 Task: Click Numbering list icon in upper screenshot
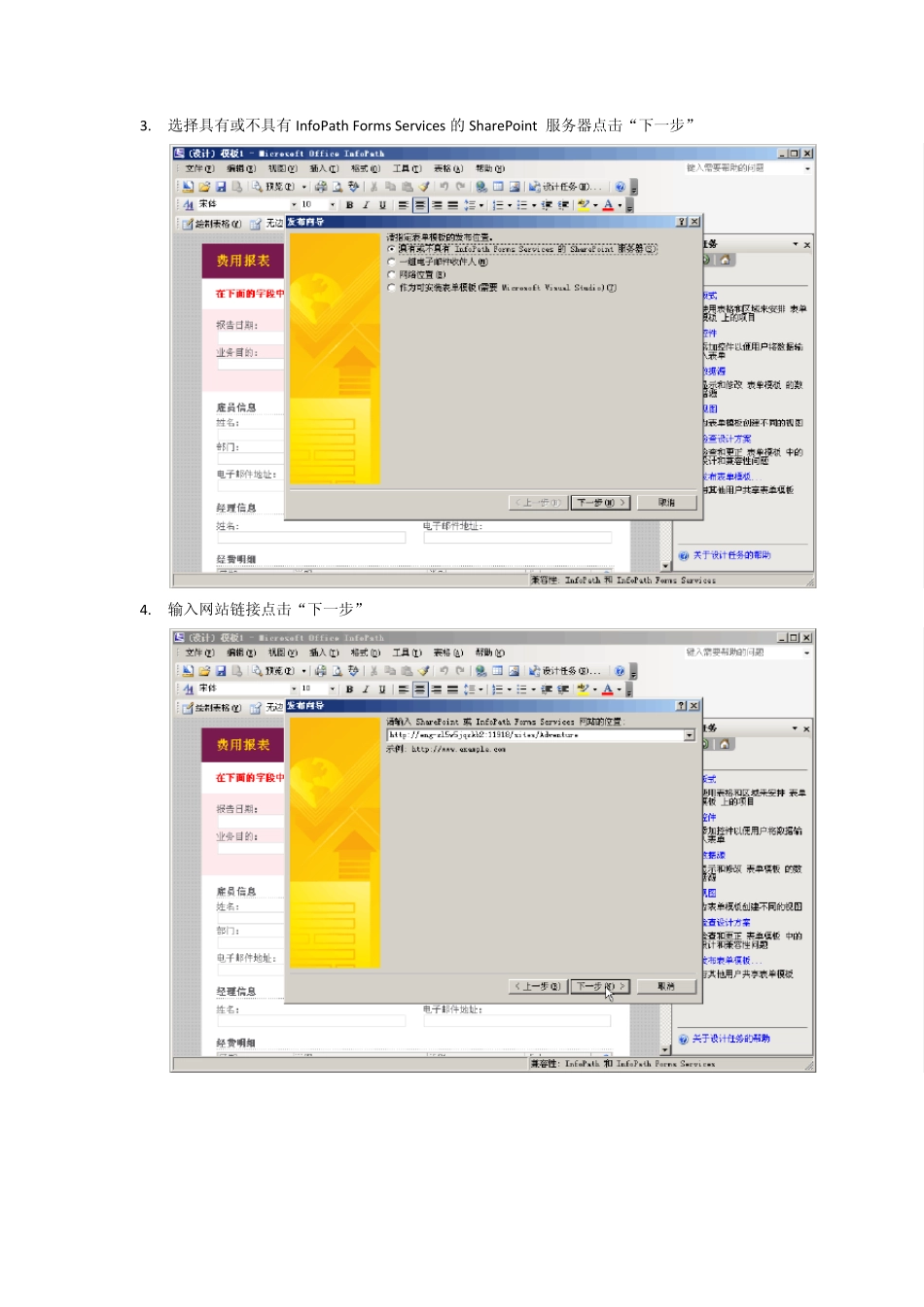[x=497, y=205]
